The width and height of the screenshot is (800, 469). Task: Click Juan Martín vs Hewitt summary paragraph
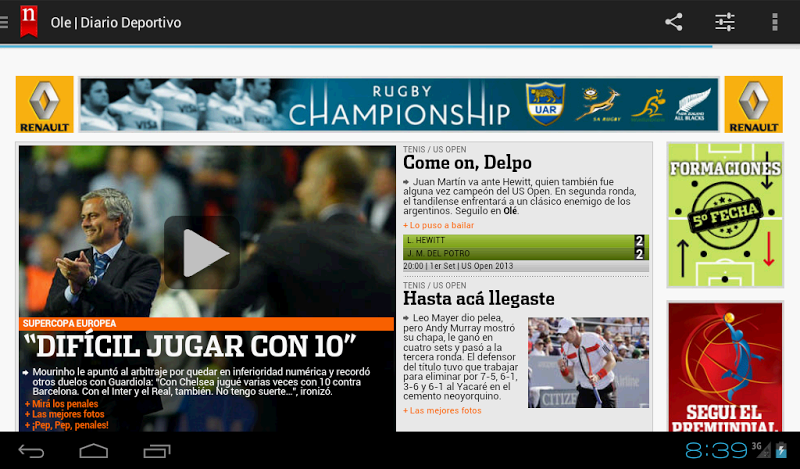click(x=520, y=196)
